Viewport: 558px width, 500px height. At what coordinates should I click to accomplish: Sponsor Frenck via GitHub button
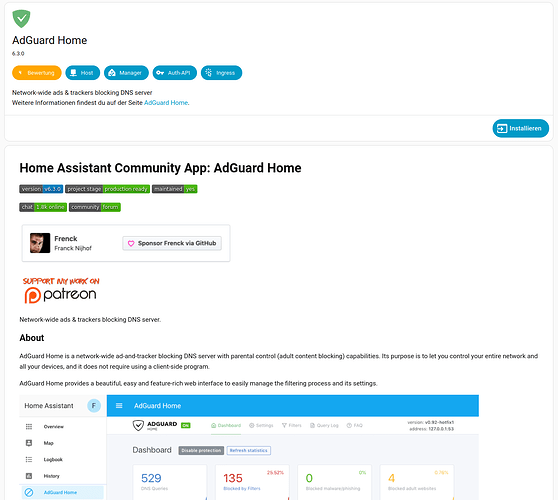pos(172,243)
